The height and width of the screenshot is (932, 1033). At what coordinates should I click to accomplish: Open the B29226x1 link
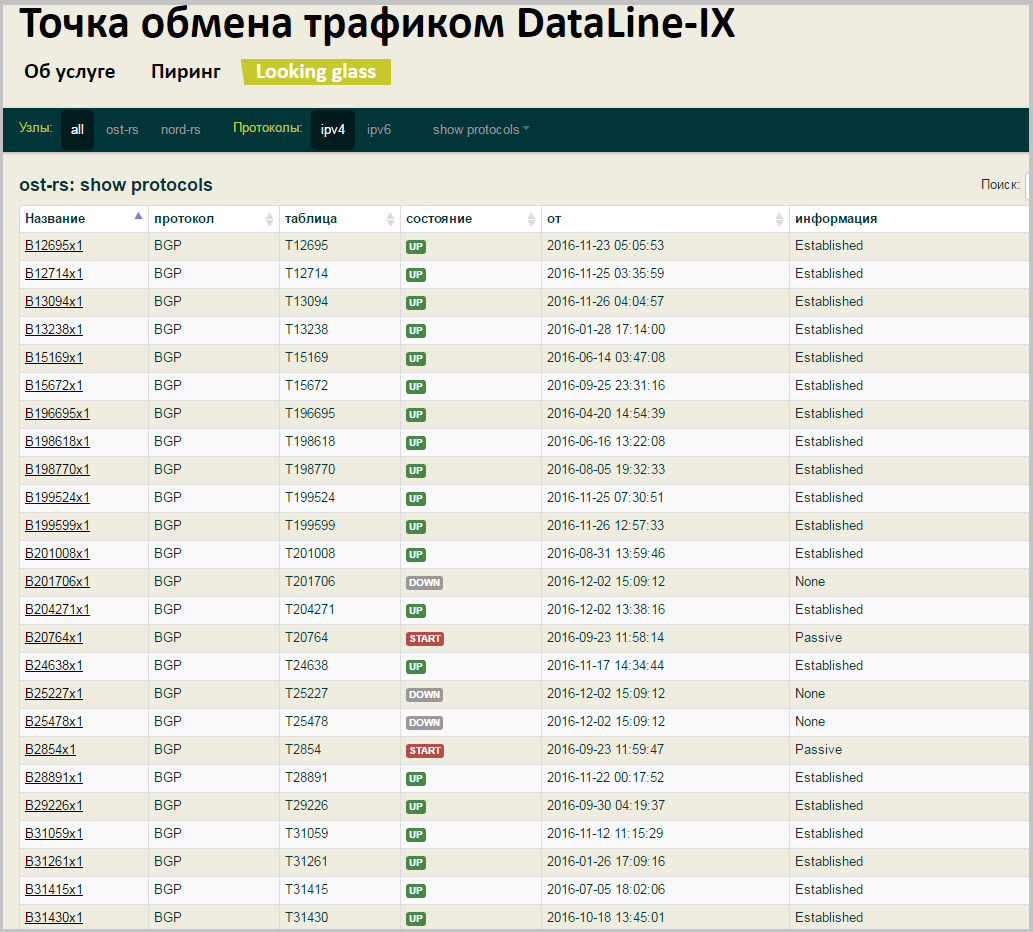coord(54,806)
